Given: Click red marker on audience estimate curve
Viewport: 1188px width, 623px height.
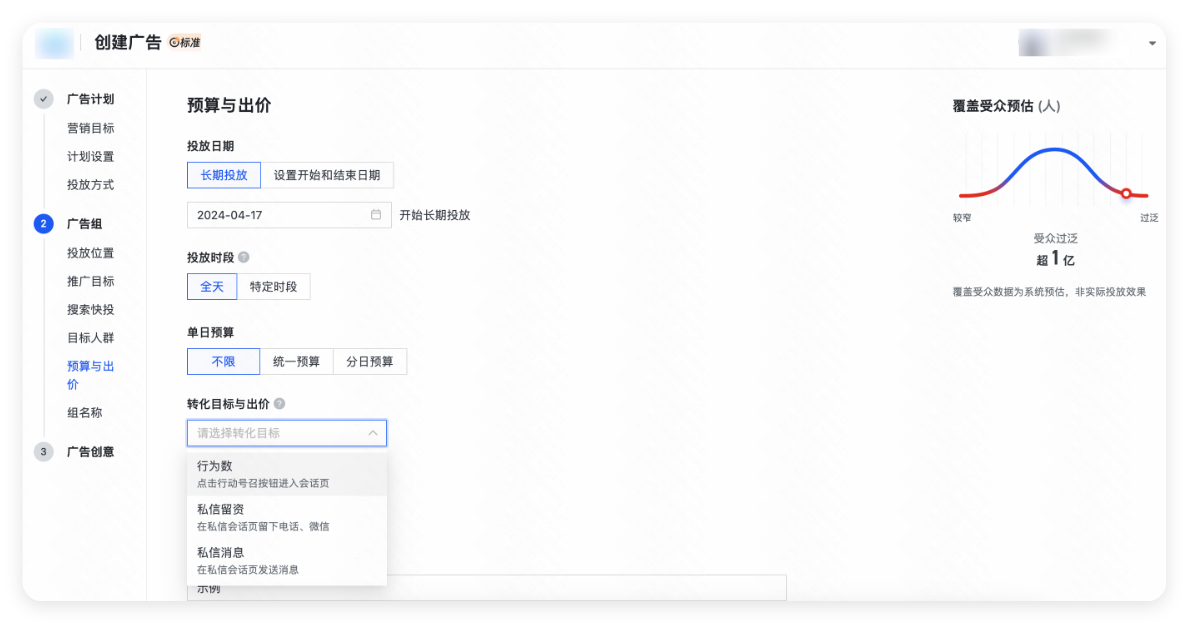Looking at the screenshot, I should (x=1126, y=194).
